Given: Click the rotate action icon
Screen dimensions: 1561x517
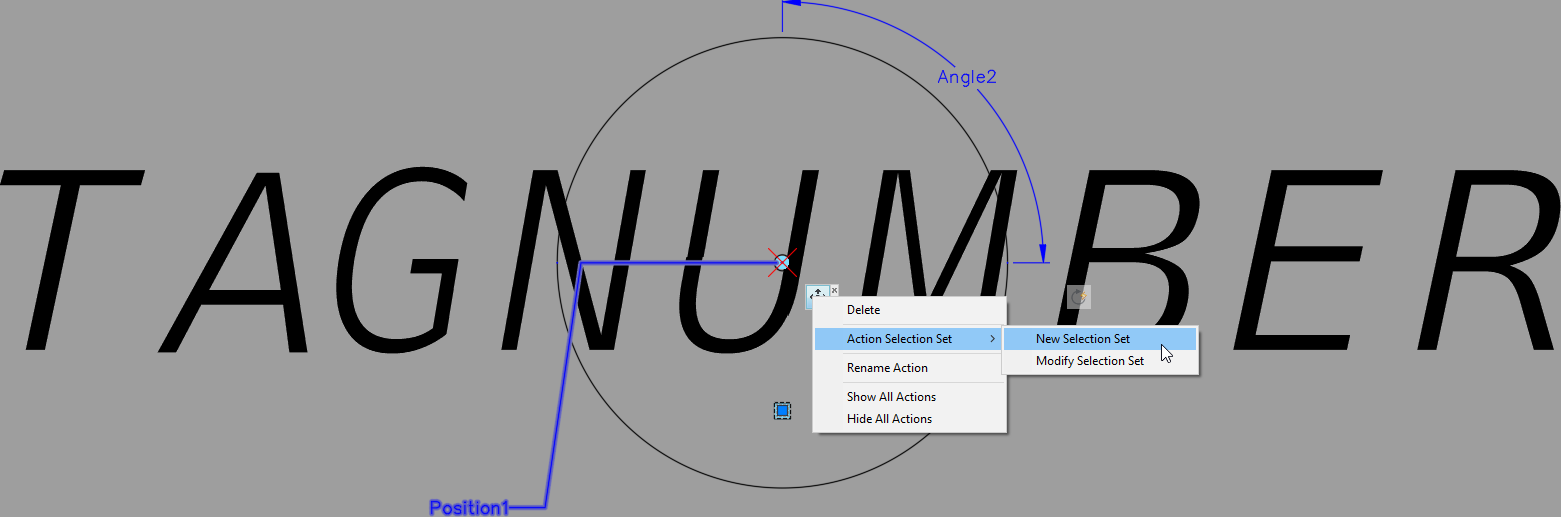Looking at the screenshot, I should pyautogui.click(x=1078, y=297).
